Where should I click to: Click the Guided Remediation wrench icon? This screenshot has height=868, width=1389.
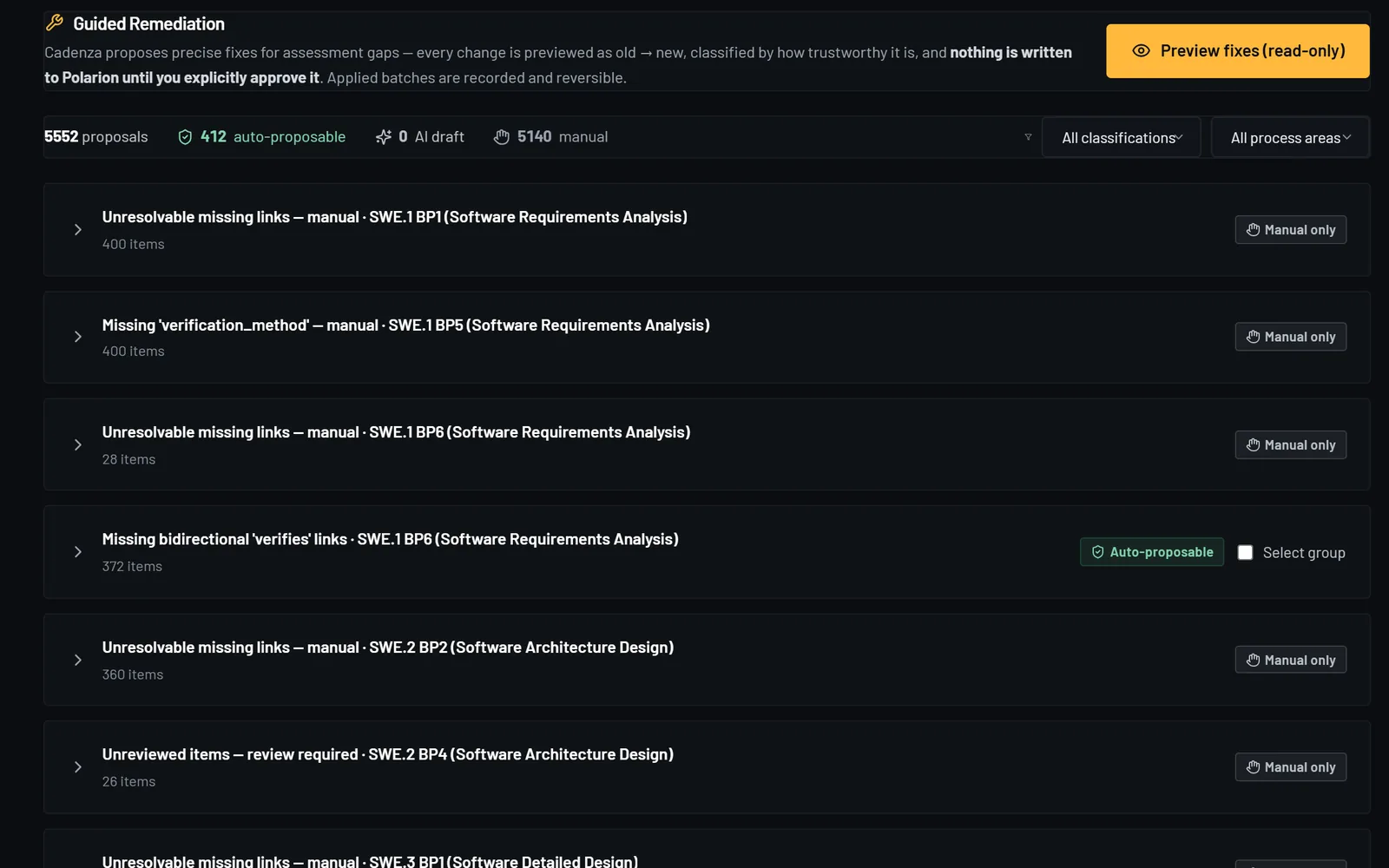tap(55, 23)
